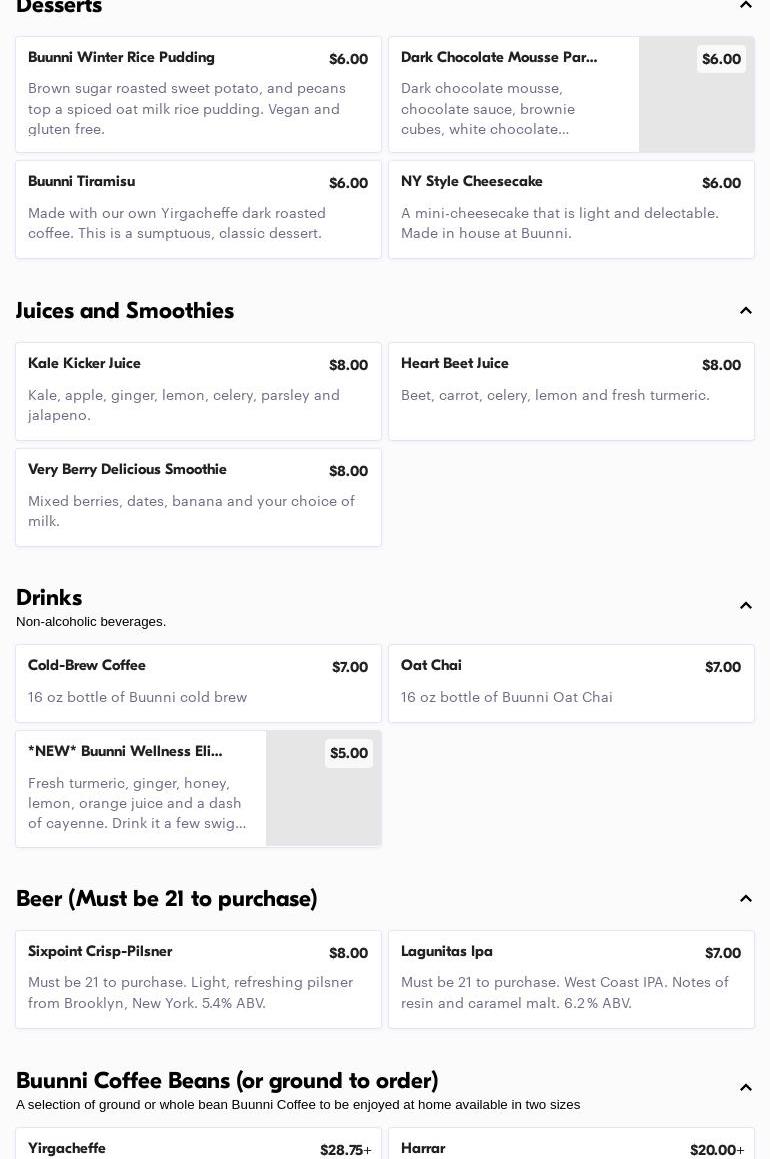Image resolution: width=770 pixels, height=1159 pixels.
Task: Open the Sixpoint Crisp-Pilsner beer card
Action: click(x=198, y=979)
